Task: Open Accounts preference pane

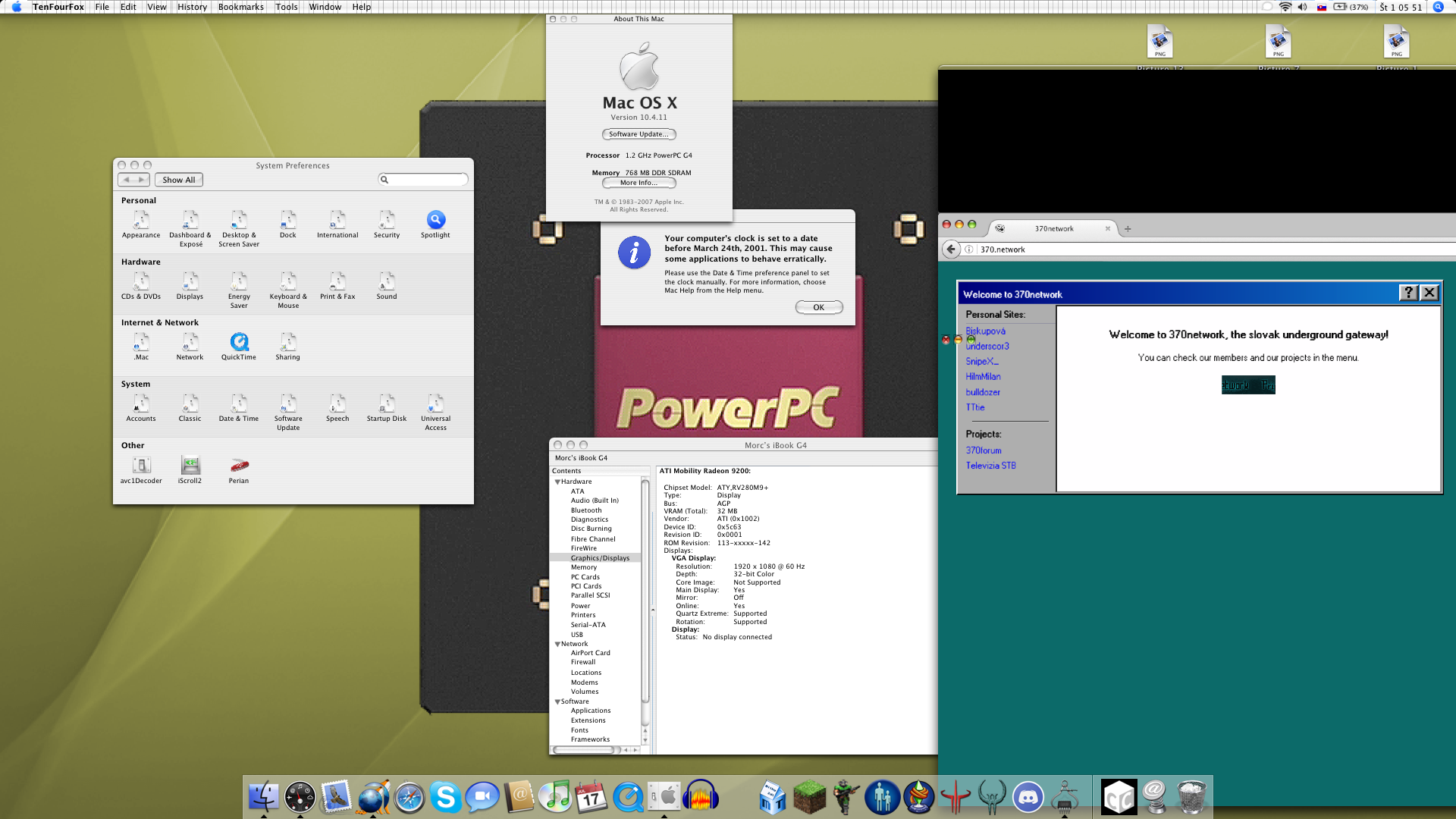Action: tap(141, 408)
